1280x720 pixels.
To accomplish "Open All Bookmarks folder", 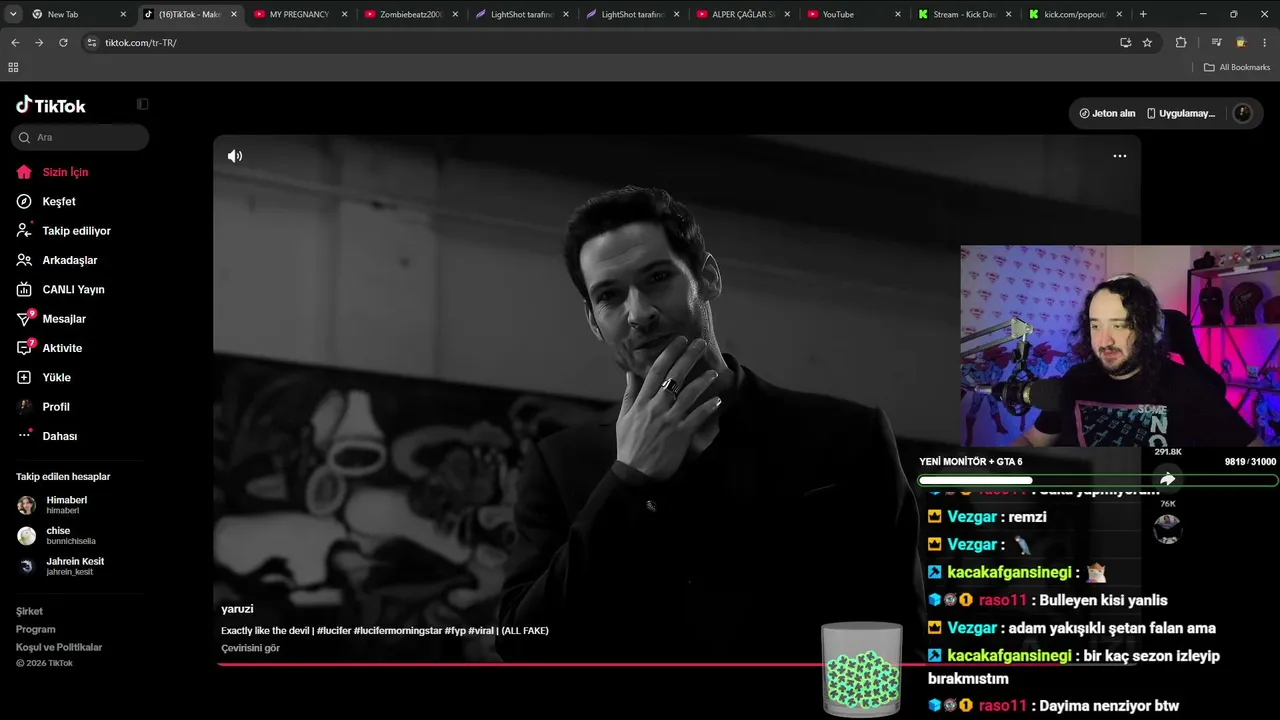I will coord(1237,67).
